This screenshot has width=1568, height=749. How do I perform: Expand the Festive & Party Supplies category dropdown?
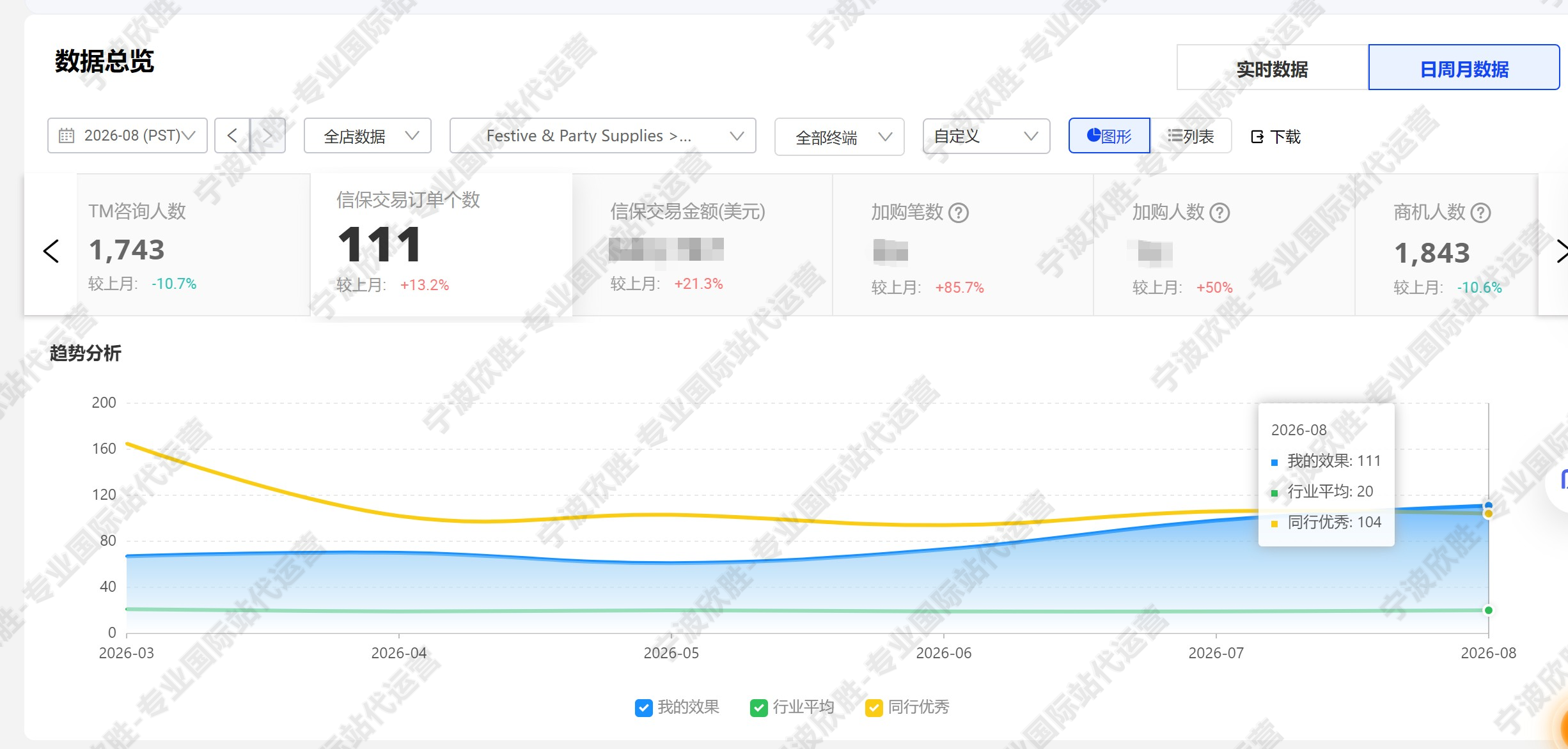click(x=603, y=135)
